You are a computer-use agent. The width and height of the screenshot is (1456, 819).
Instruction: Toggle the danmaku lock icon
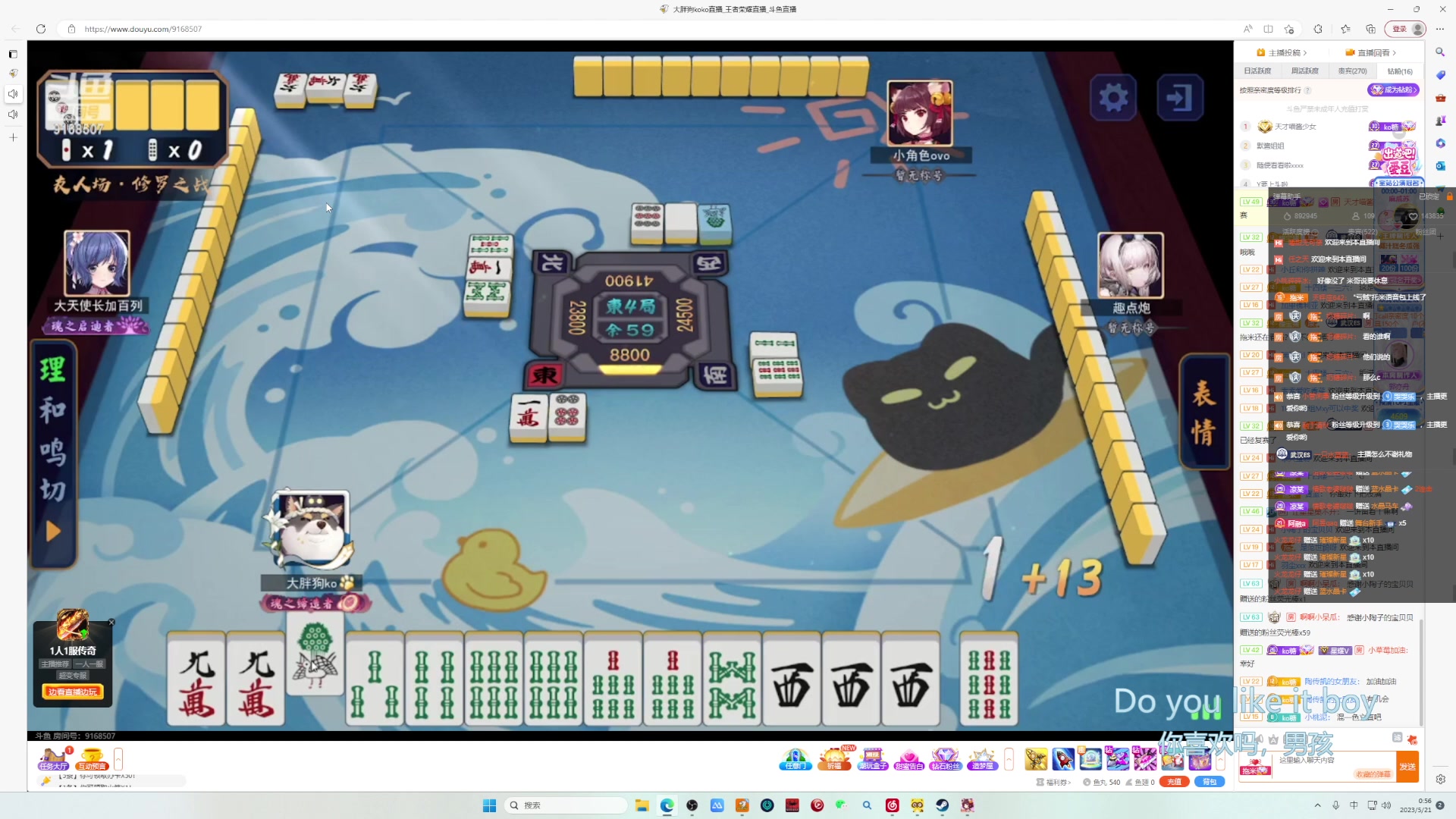(1450, 196)
